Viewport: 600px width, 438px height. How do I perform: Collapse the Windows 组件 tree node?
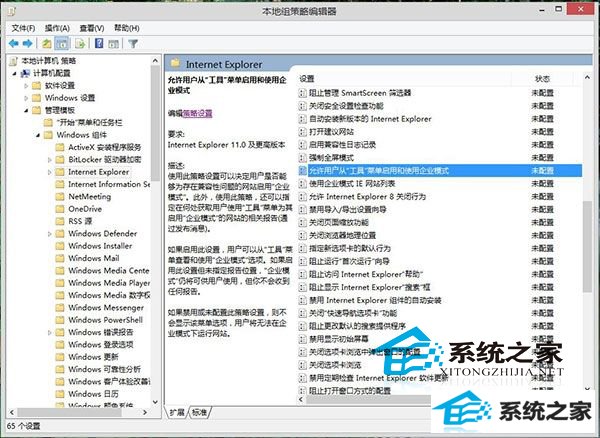38,135
